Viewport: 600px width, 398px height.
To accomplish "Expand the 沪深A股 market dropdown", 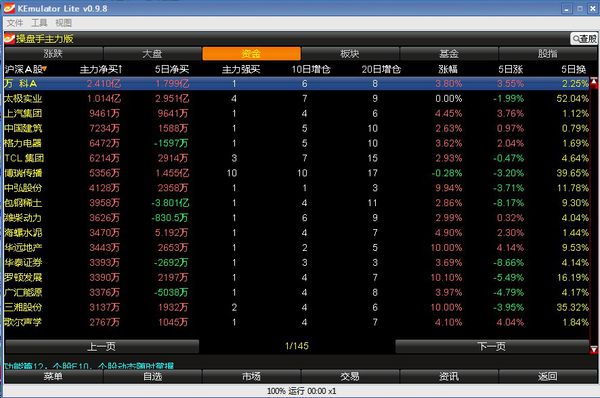I will pos(26,69).
